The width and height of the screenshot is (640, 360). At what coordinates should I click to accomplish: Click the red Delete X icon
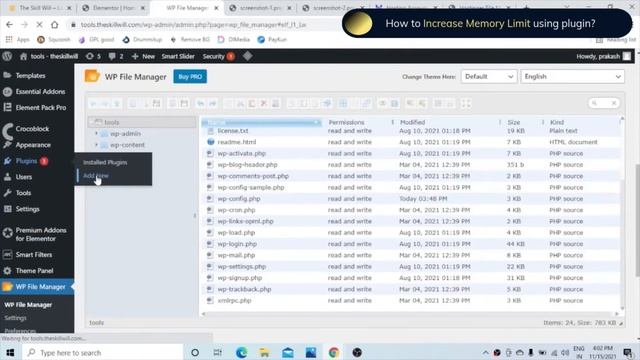[x=264, y=104]
